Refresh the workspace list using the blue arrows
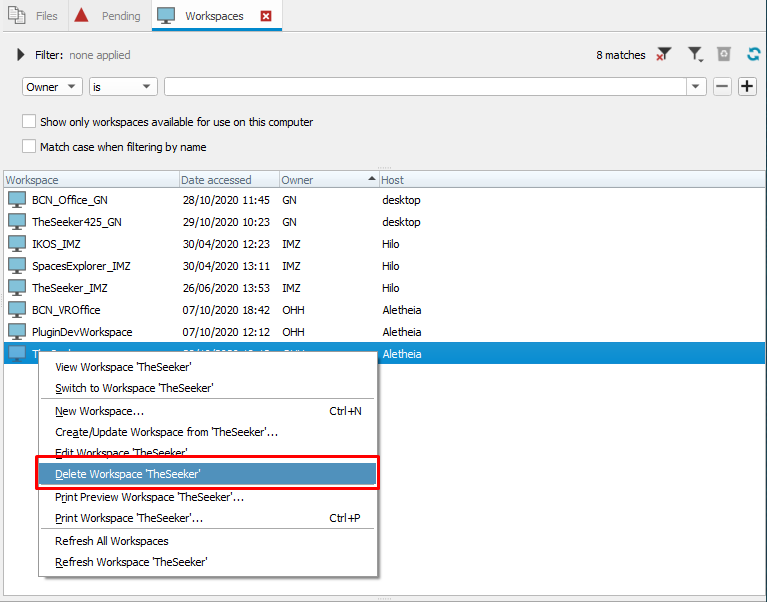 (754, 54)
